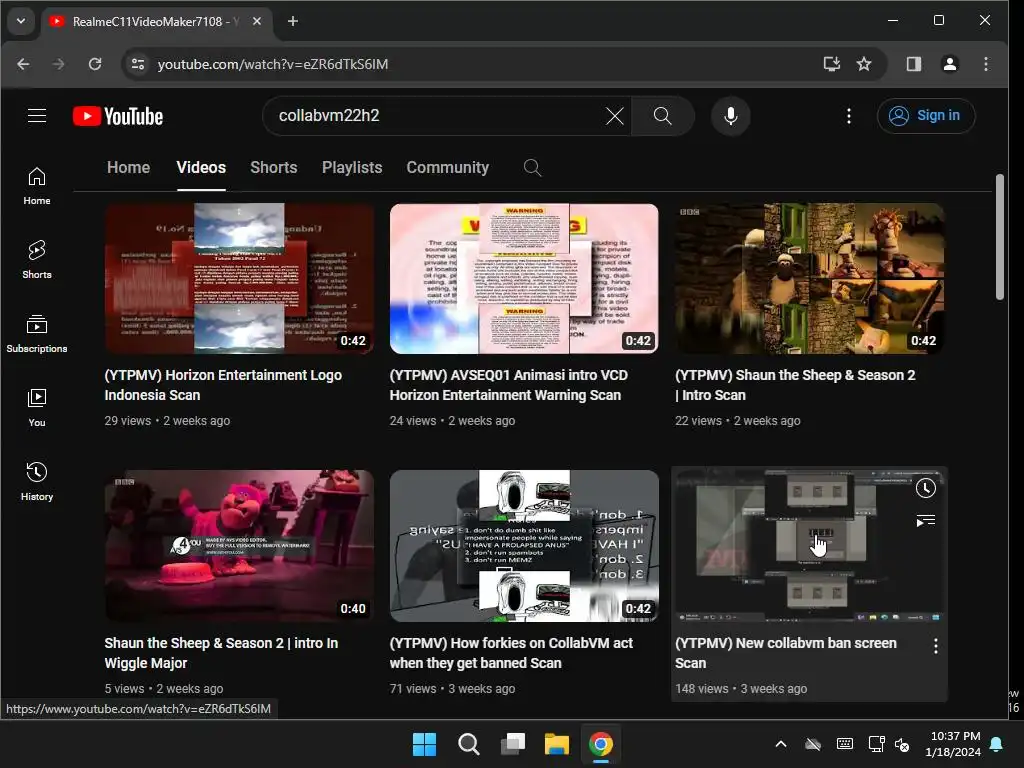This screenshot has width=1024, height=768.
Task: Open the notification bell in the tray
Action: (x=997, y=744)
